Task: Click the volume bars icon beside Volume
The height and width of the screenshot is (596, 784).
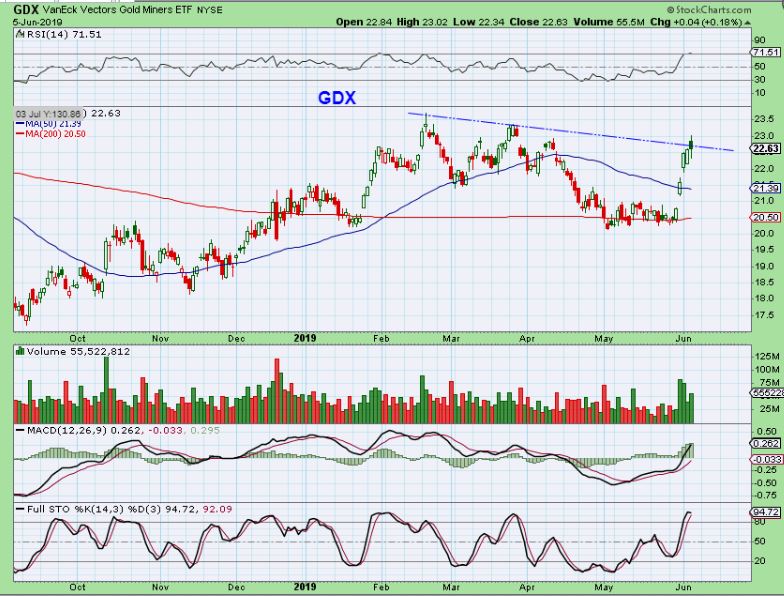Action: tap(20, 351)
